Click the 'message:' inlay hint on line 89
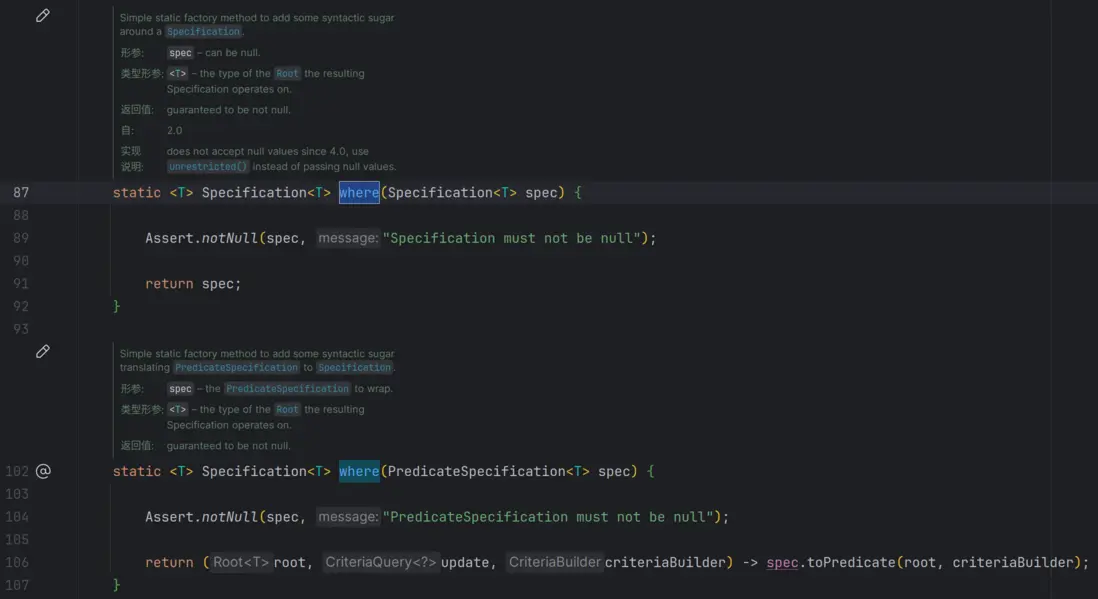The width and height of the screenshot is (1098, 599). click(347, 238)
